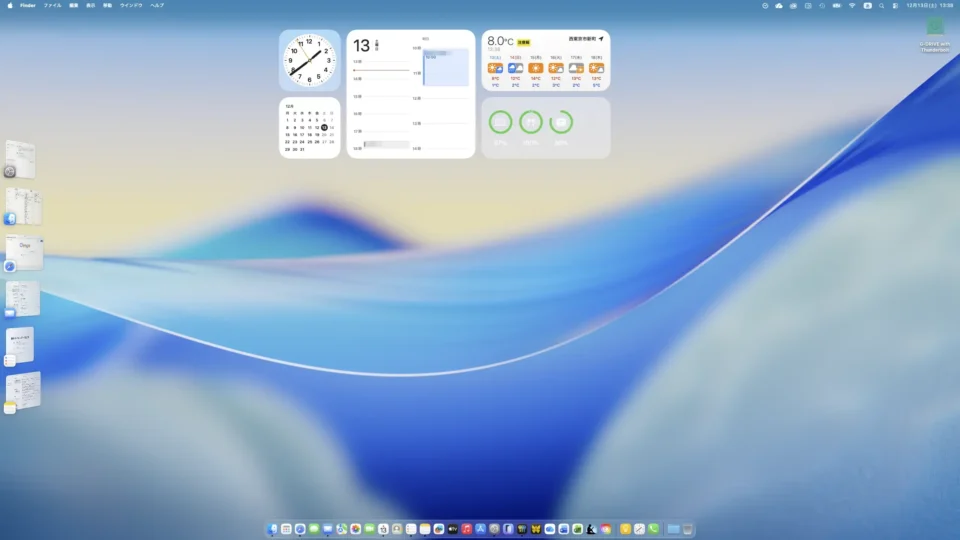Switch to Finder window in Stage Manager
The width and height of the screenshot is (960, 540).
click(x=23, y=206)
